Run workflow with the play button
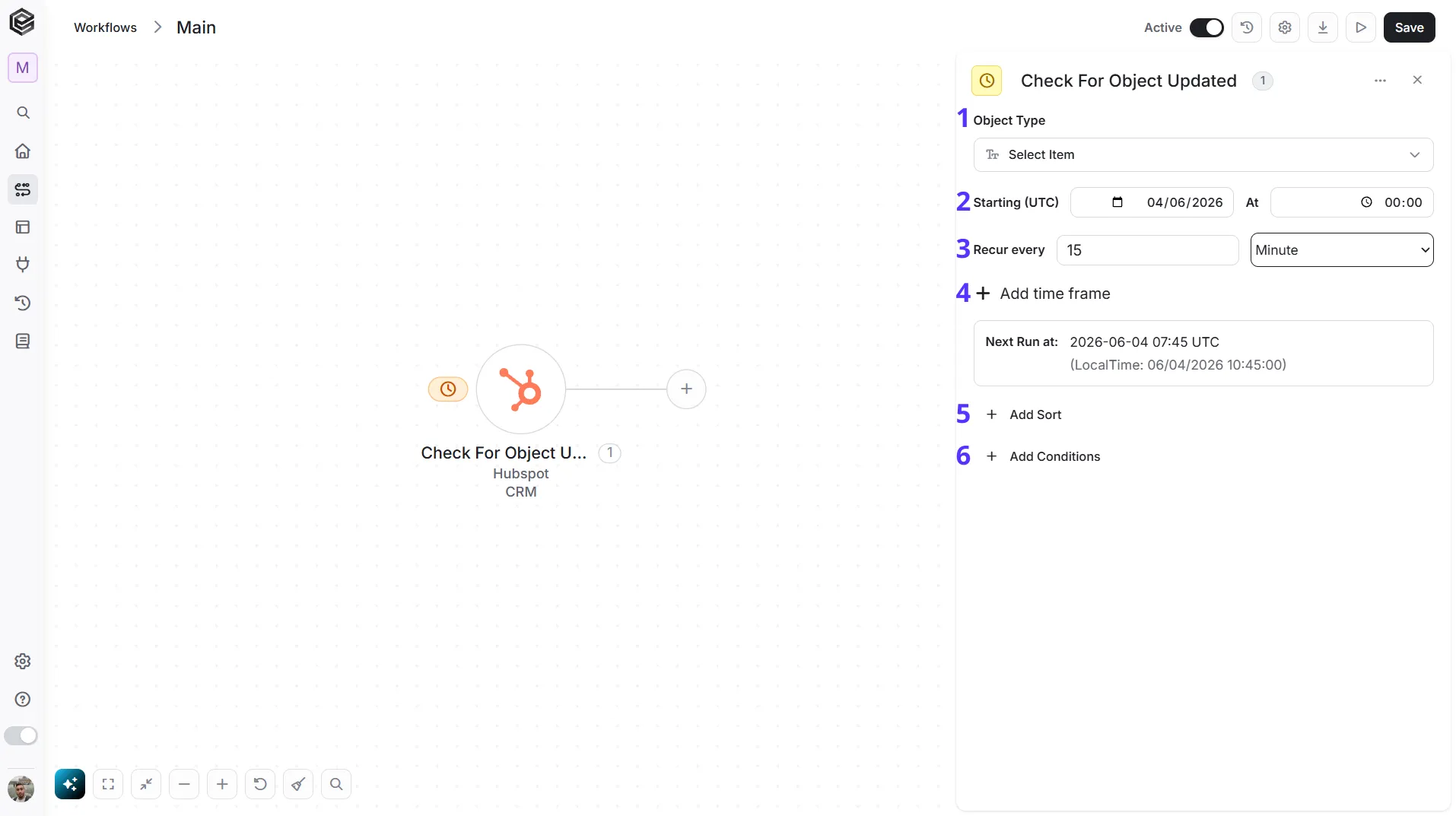 (x=1361, y=27)
